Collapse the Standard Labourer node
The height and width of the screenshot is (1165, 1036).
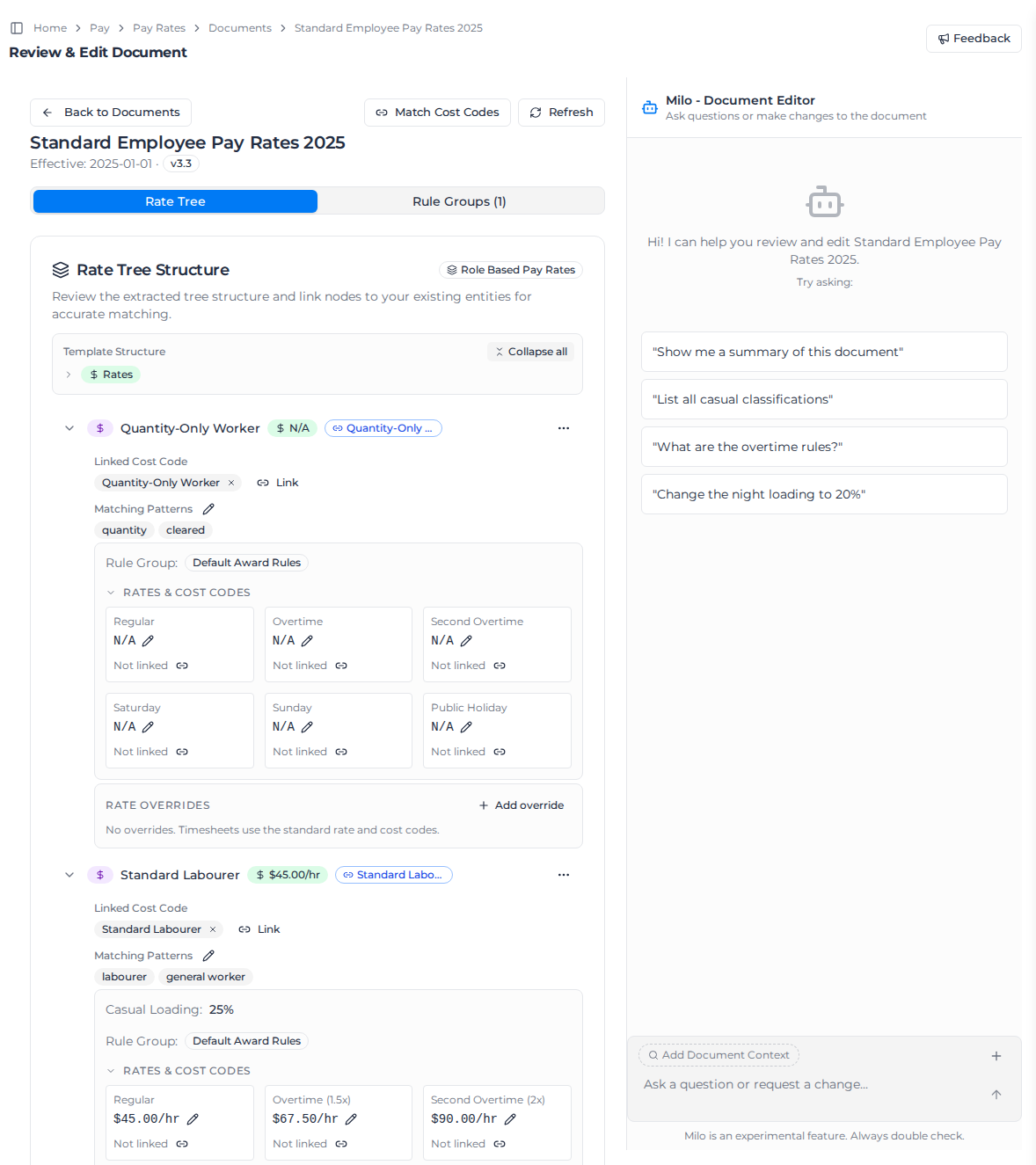(69, 875)
